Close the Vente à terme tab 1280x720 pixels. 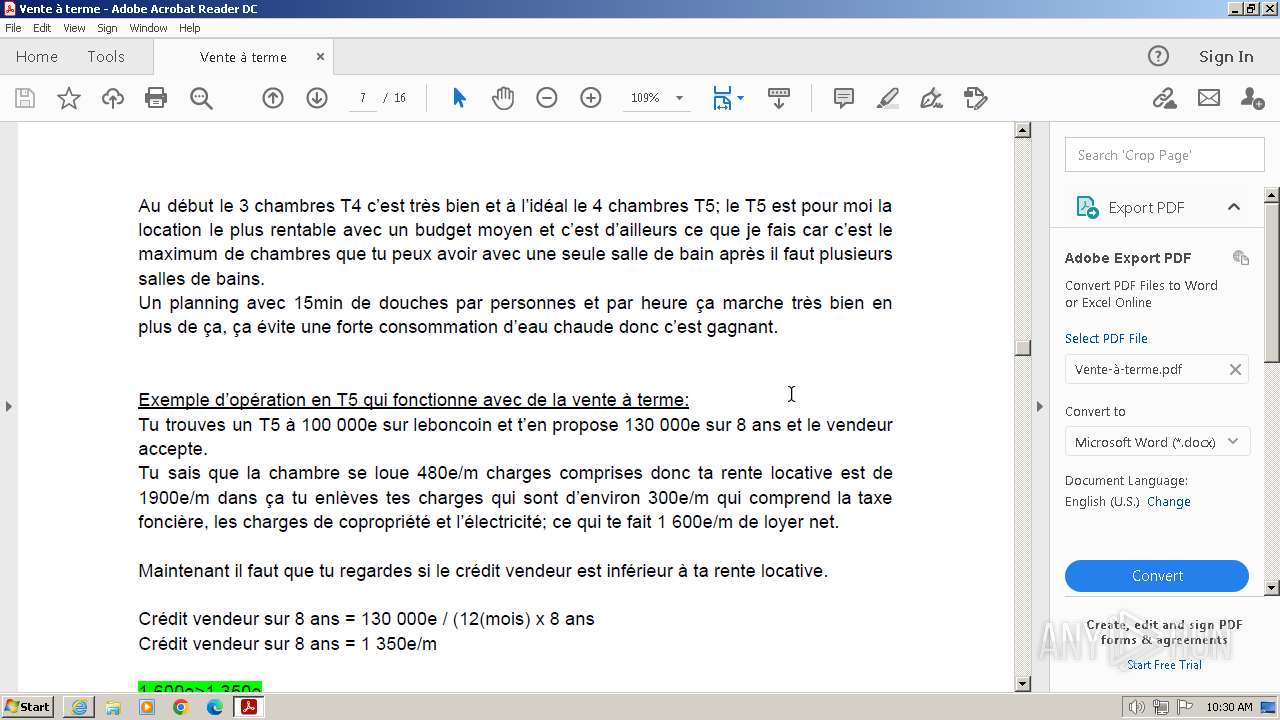(x=320, y=57)
